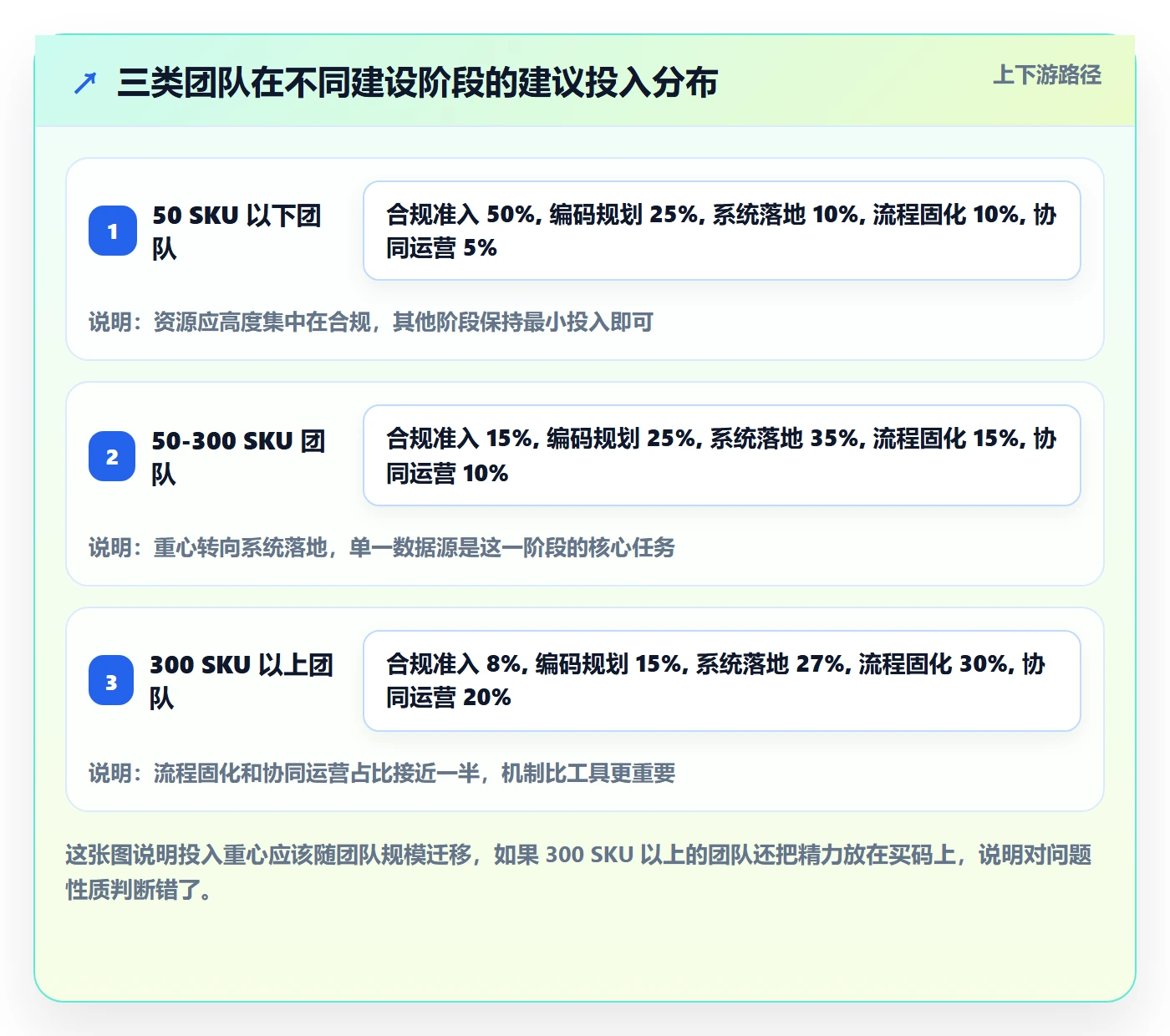Image resolution: width=1170 pixels, height=1036 pixels.
Task: Click the number 3 badge icon
Action: (111, 681)
